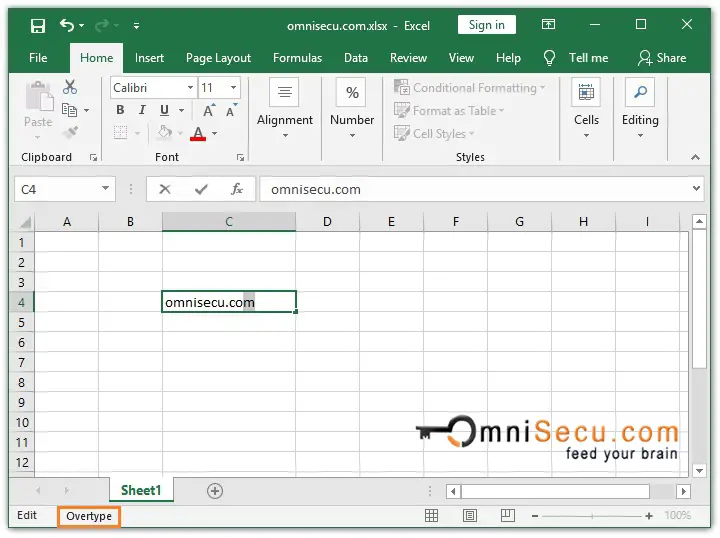Click the Copy icon

pyautogui.click(x=69, y=110)
